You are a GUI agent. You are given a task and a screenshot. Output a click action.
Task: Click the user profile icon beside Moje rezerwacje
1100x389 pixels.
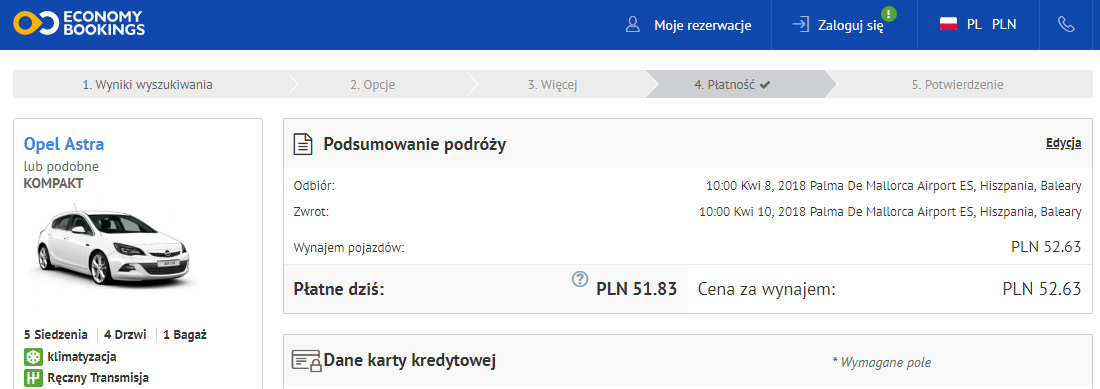click(633, 25)
